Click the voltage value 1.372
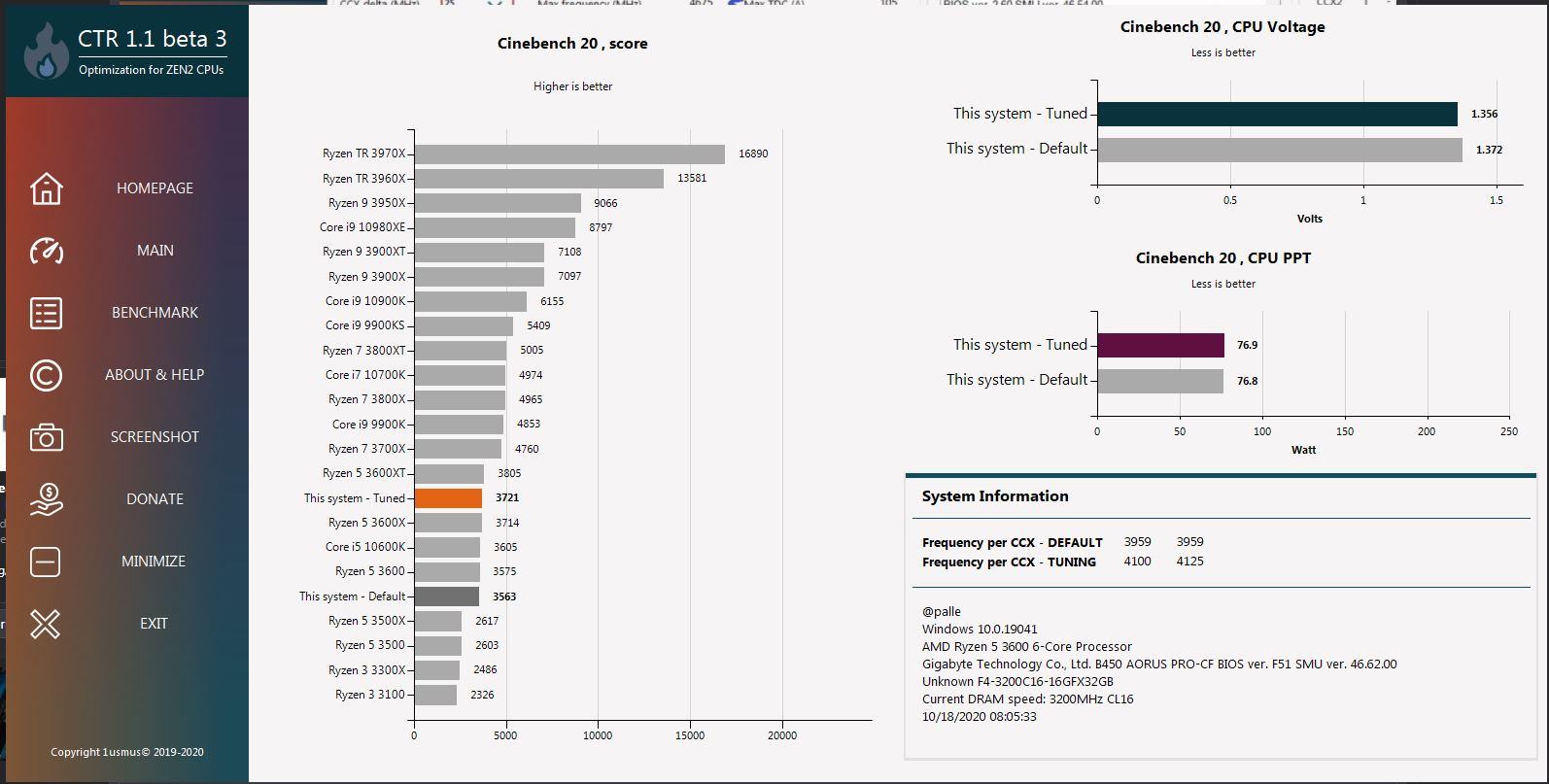 click(x=1489, y=150)
